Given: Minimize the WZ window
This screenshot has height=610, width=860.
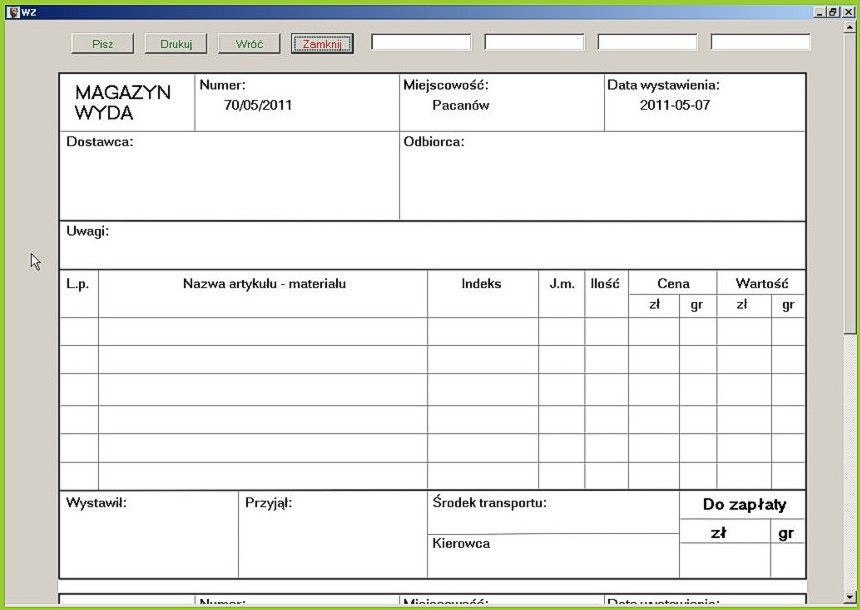Looking at the screenshot, I should (819, 12).
